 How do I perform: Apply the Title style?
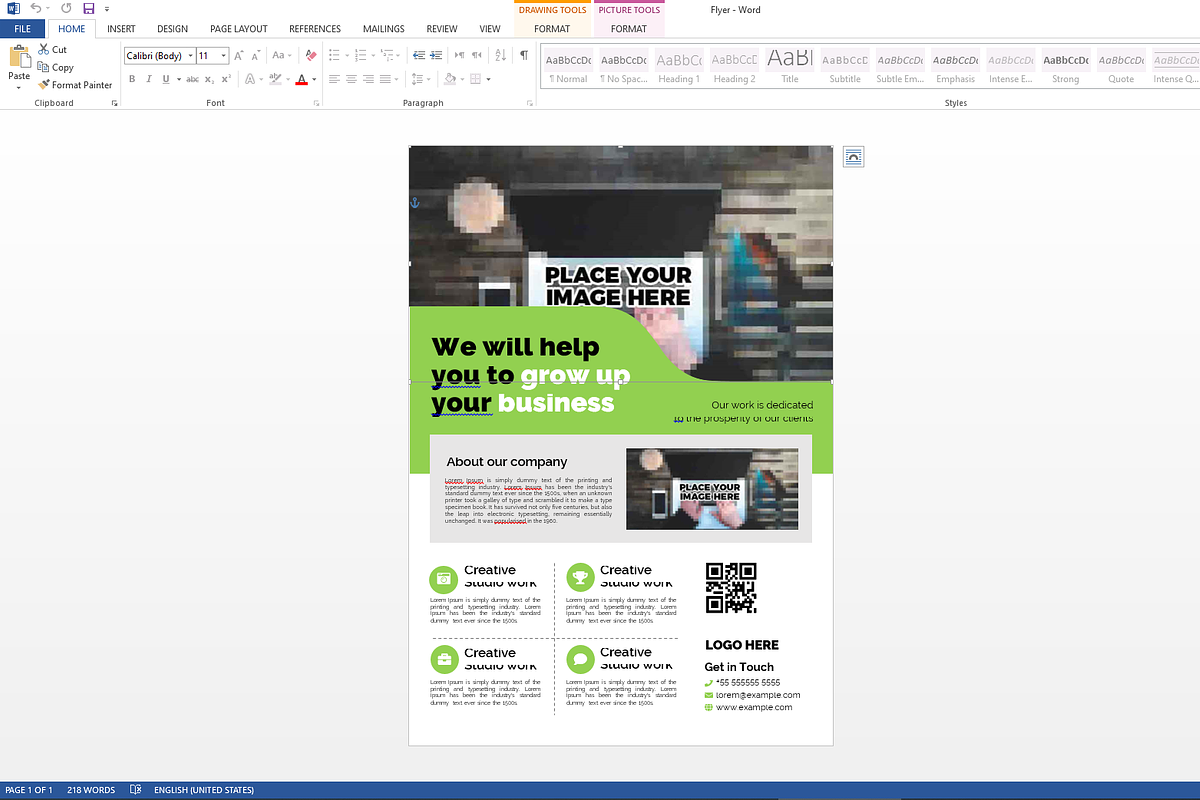tap(790, 67)
